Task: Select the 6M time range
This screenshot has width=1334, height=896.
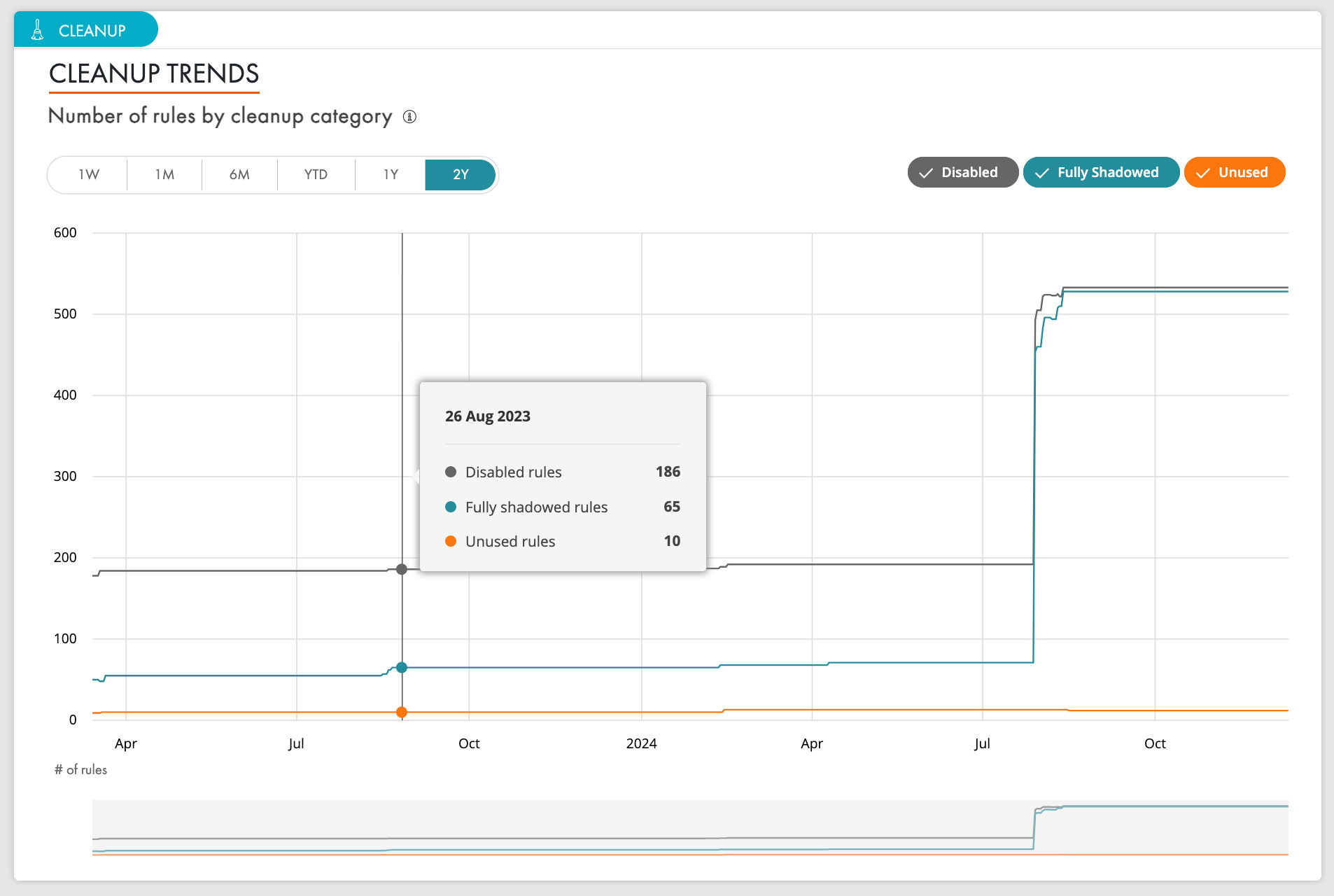Action: [239, 174]
